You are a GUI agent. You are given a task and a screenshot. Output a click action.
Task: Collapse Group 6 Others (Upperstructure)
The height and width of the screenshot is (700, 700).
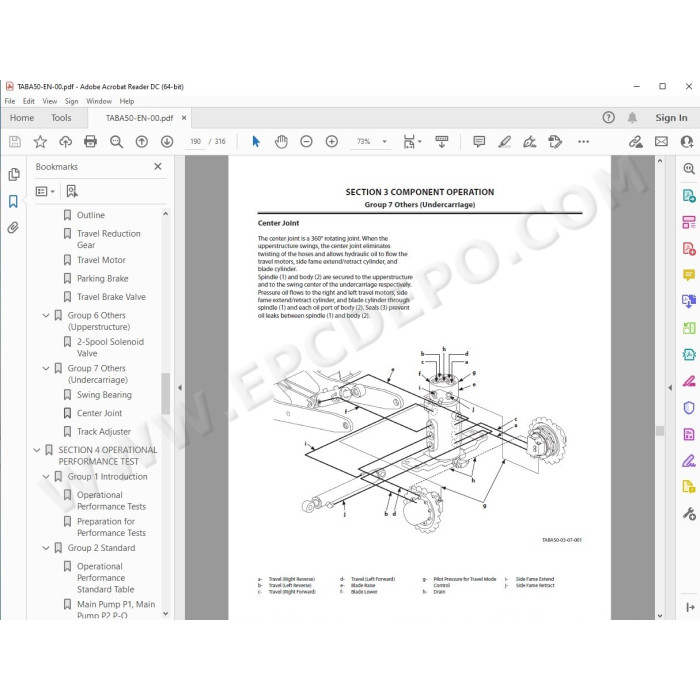[x=46, y=316]
